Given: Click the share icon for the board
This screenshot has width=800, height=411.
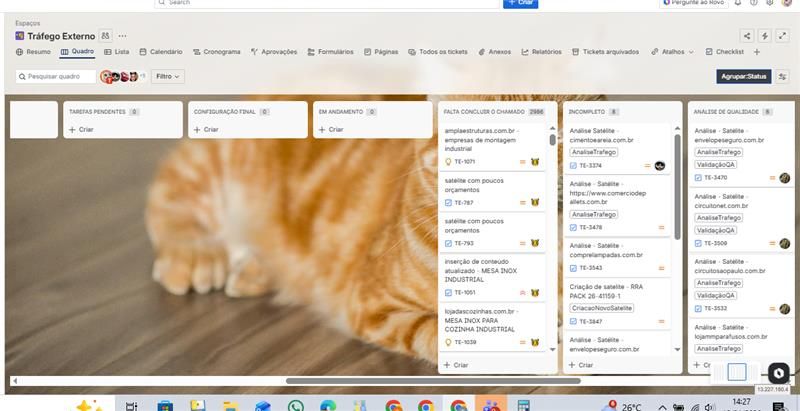Looking at the screenshot, I should (747, 36).
